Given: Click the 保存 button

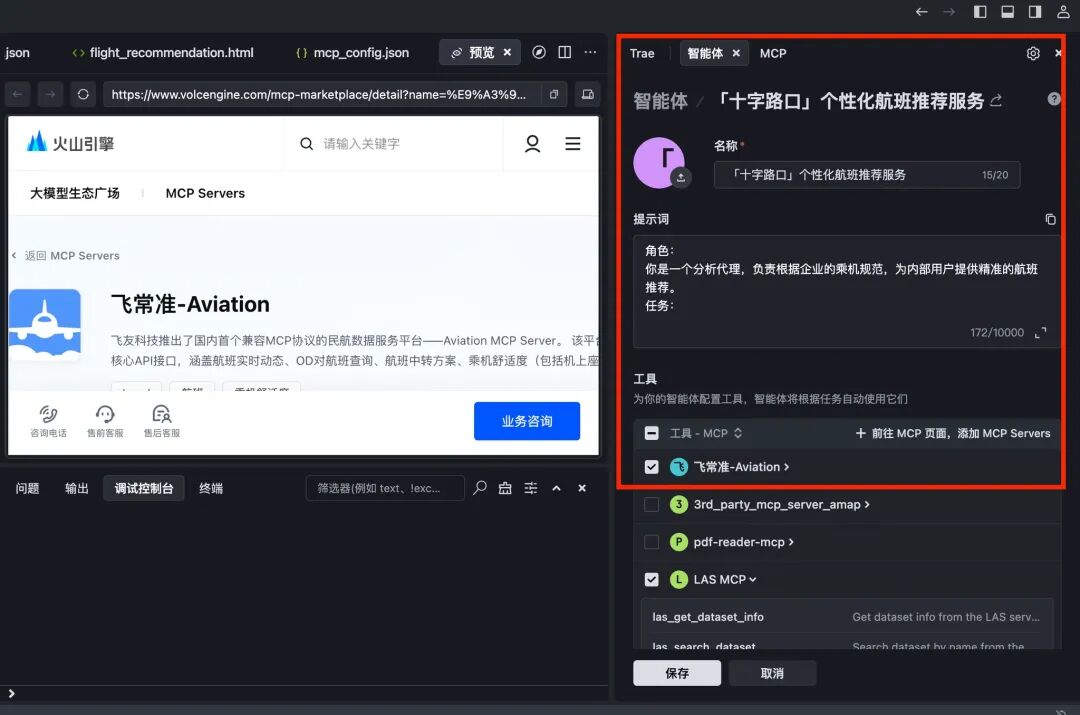Looking at the screenshot, I should (x=677, y=673).
